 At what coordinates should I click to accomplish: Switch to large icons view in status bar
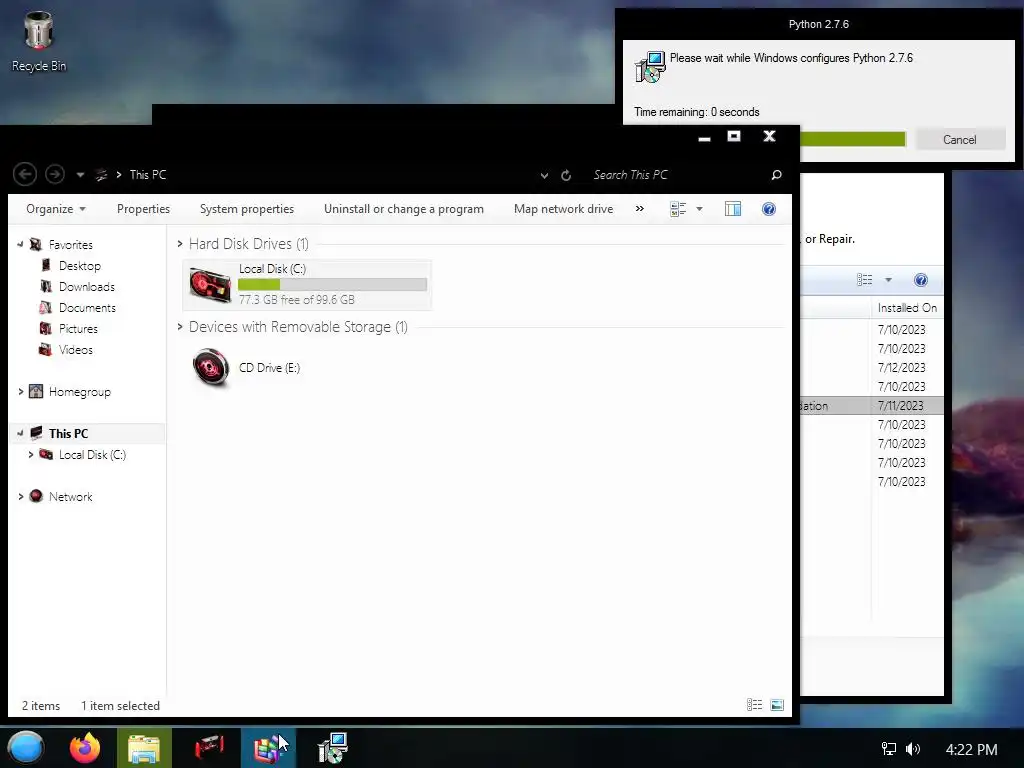click(x=776, y=705)
